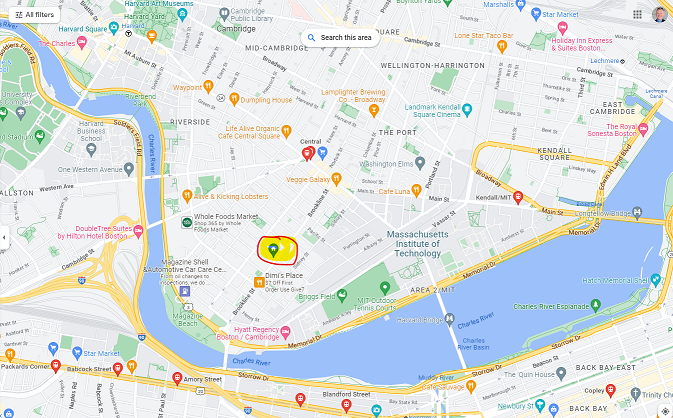The width and height of the screenshot is (673, 418).
Task: Open the Google apps grid icon
Action: (637, 15)
